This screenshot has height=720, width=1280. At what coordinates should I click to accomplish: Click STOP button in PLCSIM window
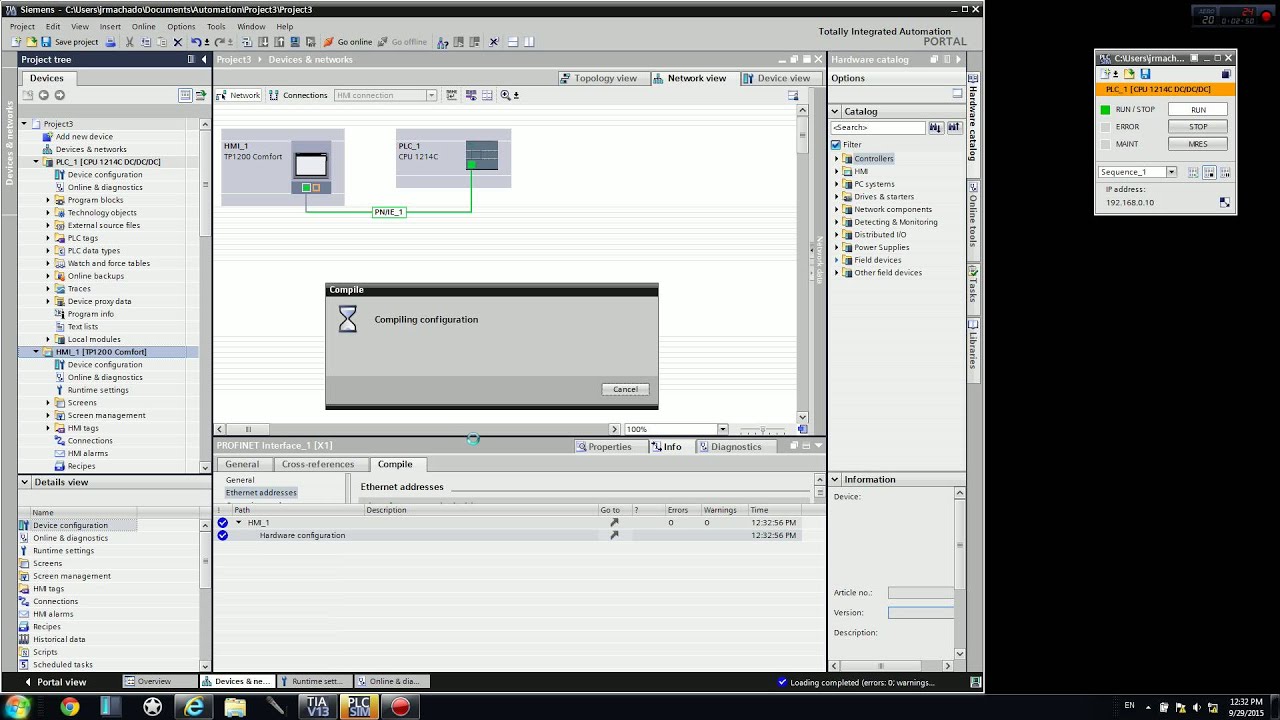(1198, 127)
